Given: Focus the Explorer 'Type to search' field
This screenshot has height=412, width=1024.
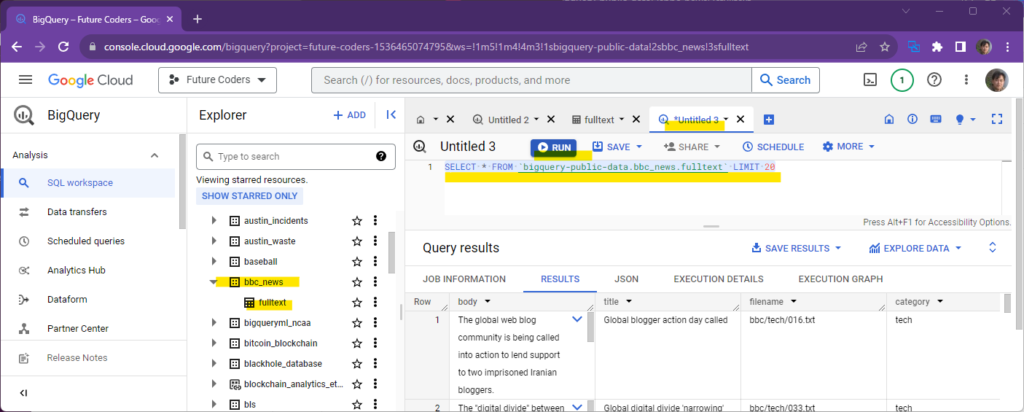Looking at the screenshot, I should [296, 157].
